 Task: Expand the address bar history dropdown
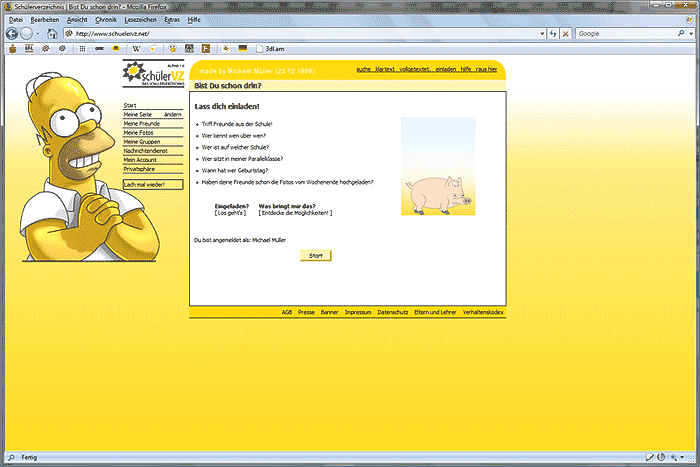tap(542, 33)
